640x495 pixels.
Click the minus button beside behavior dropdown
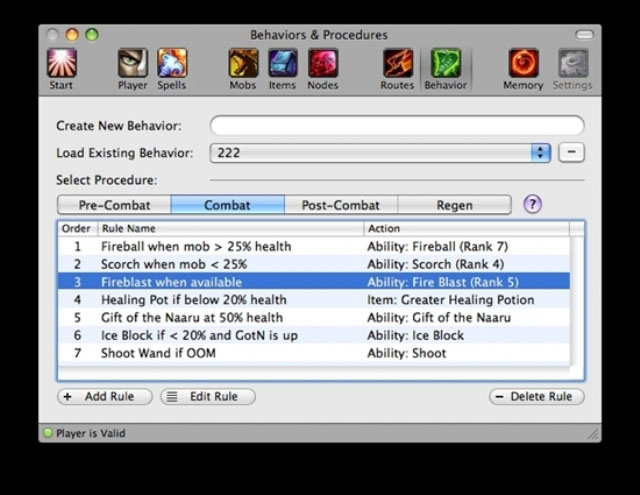[x=571, y=153]
